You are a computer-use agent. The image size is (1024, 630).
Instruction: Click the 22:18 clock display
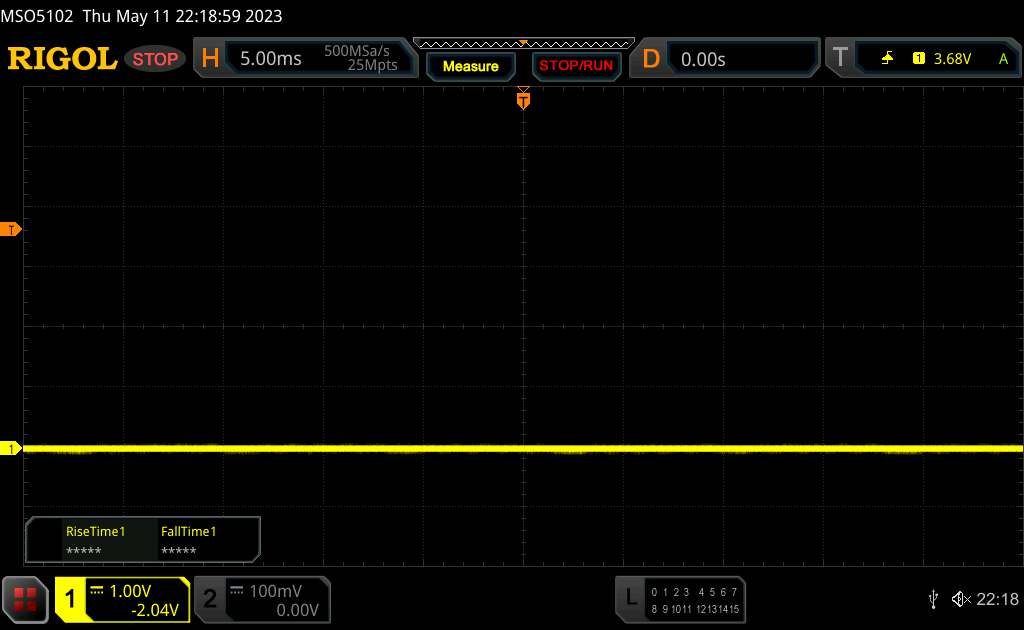tap(997, 599)
